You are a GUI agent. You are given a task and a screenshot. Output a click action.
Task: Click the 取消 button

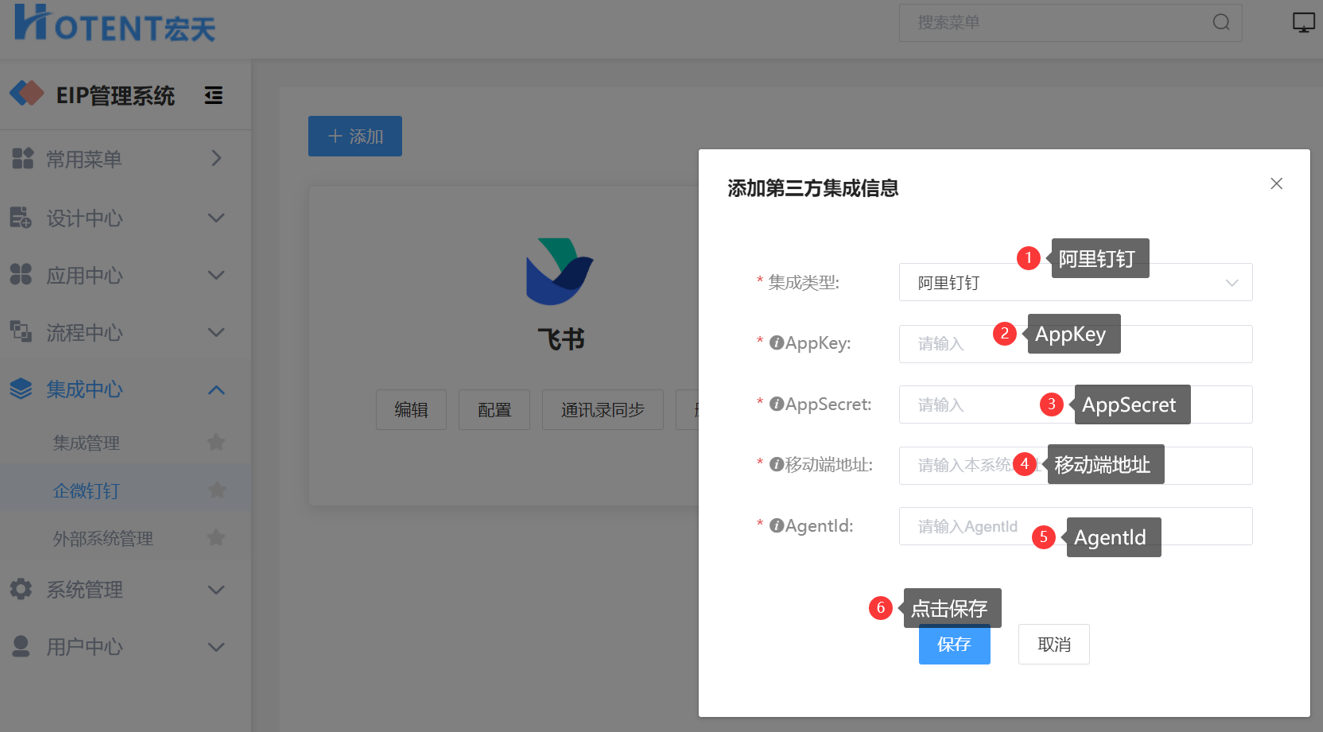click(x=1054, y=644)
